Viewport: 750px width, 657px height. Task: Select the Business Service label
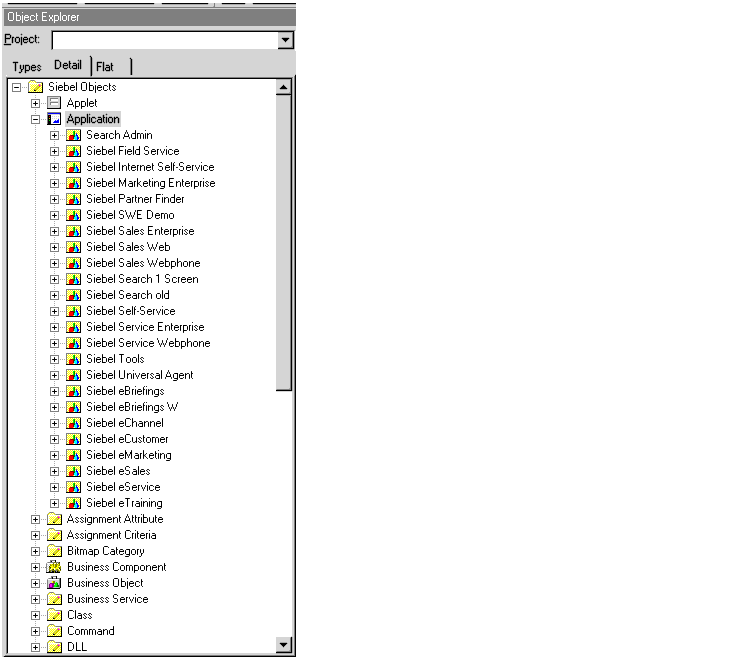pos(108,599)
